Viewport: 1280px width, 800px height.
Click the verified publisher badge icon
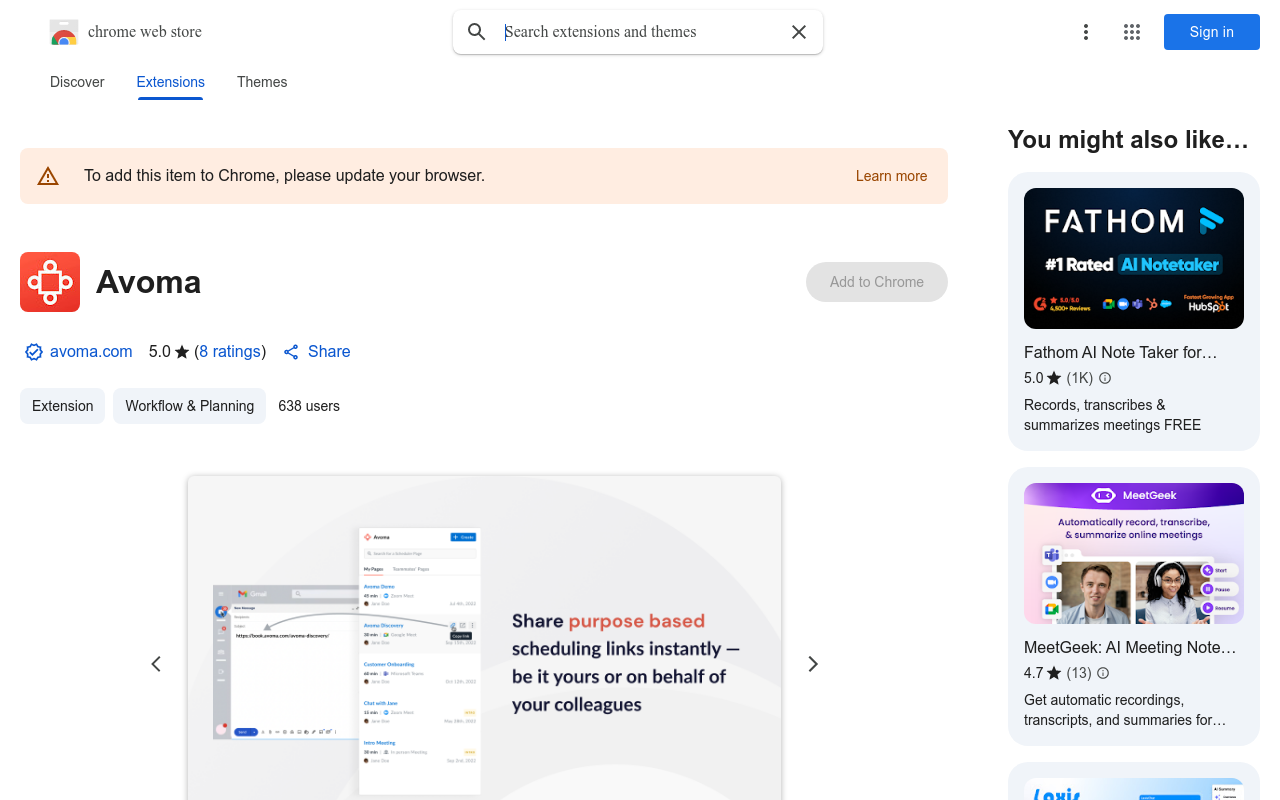[34, 352]
